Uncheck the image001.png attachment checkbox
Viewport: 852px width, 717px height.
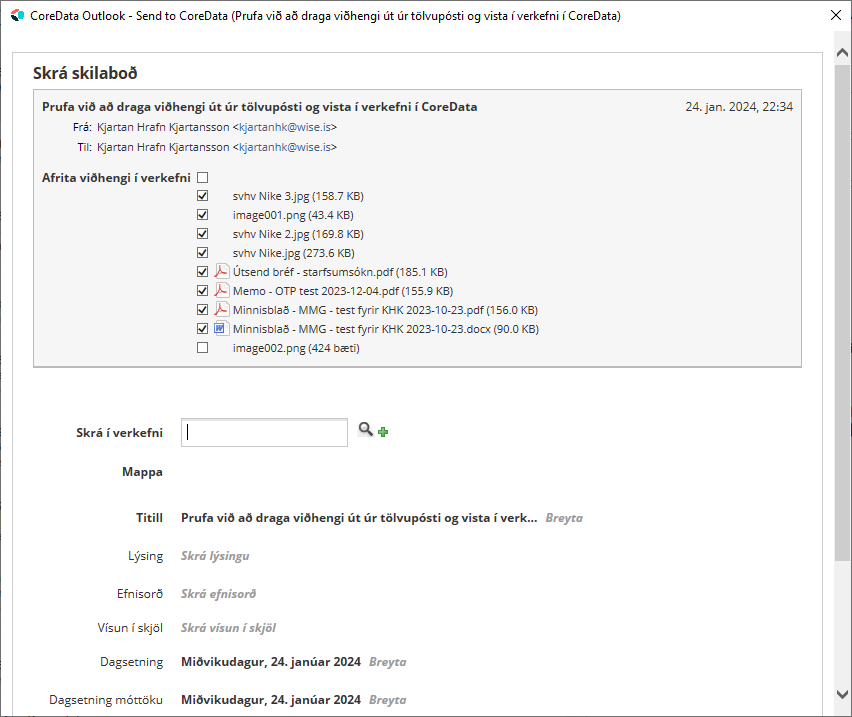pyautogui.click(x=203, y=215)
